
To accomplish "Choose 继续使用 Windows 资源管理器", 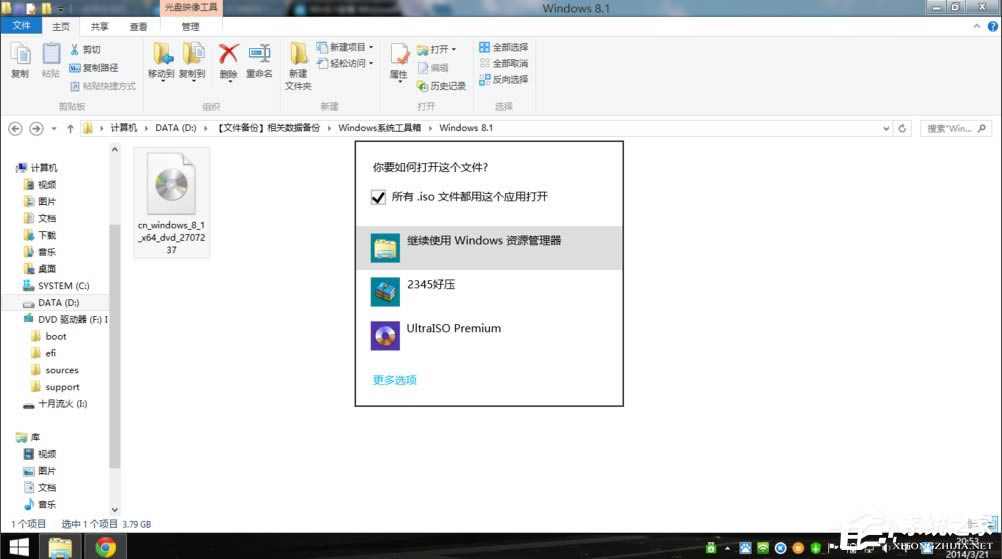I will pos(489,248).
